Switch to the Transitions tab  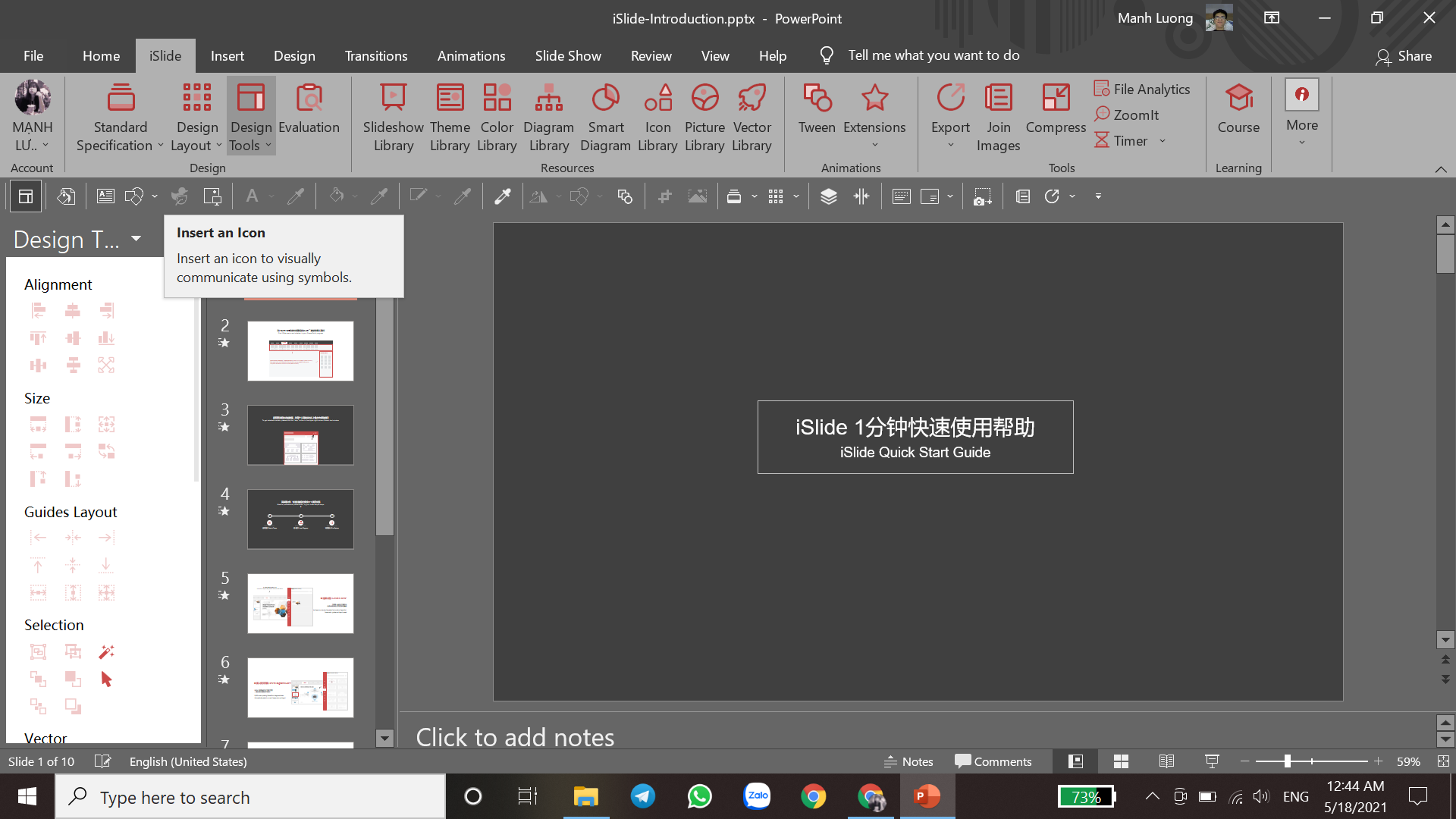376,55
